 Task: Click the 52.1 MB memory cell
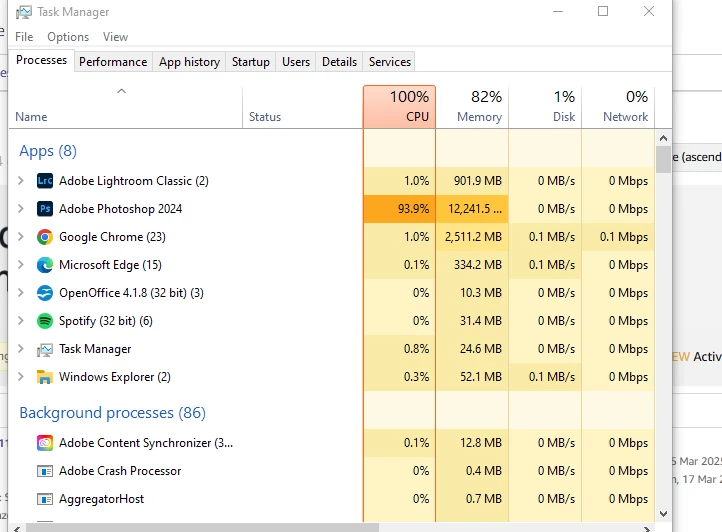pyautogui.click(x=472, y=377)
